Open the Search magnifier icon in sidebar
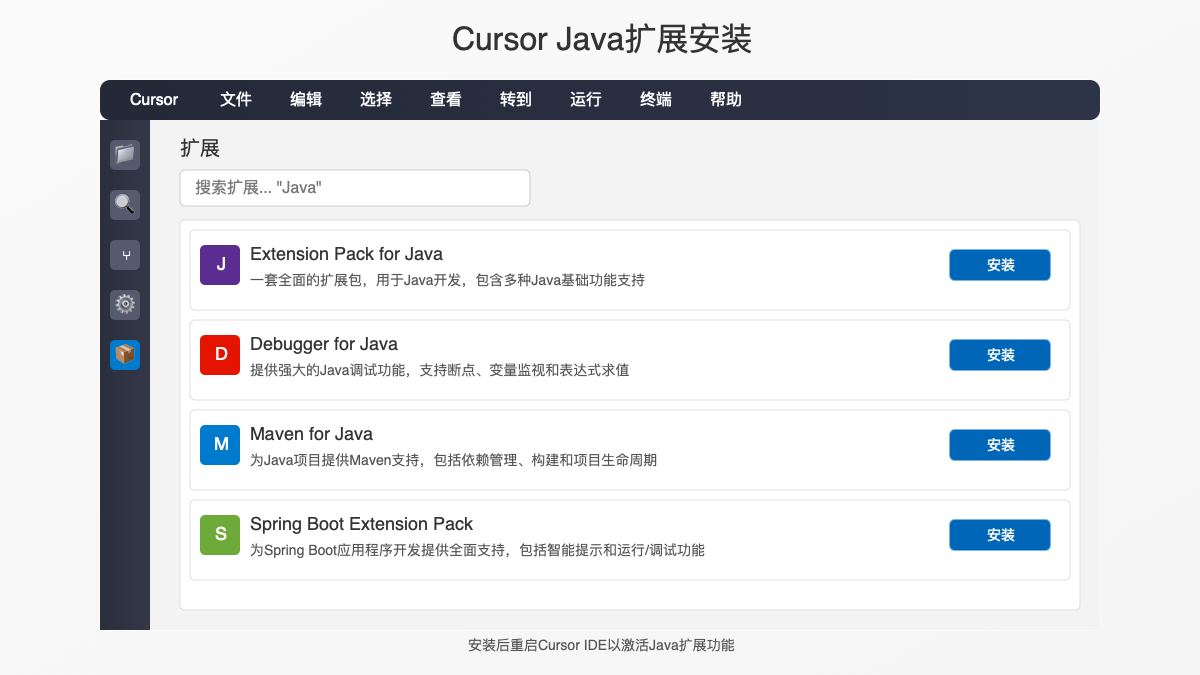 tap(125, 205)
